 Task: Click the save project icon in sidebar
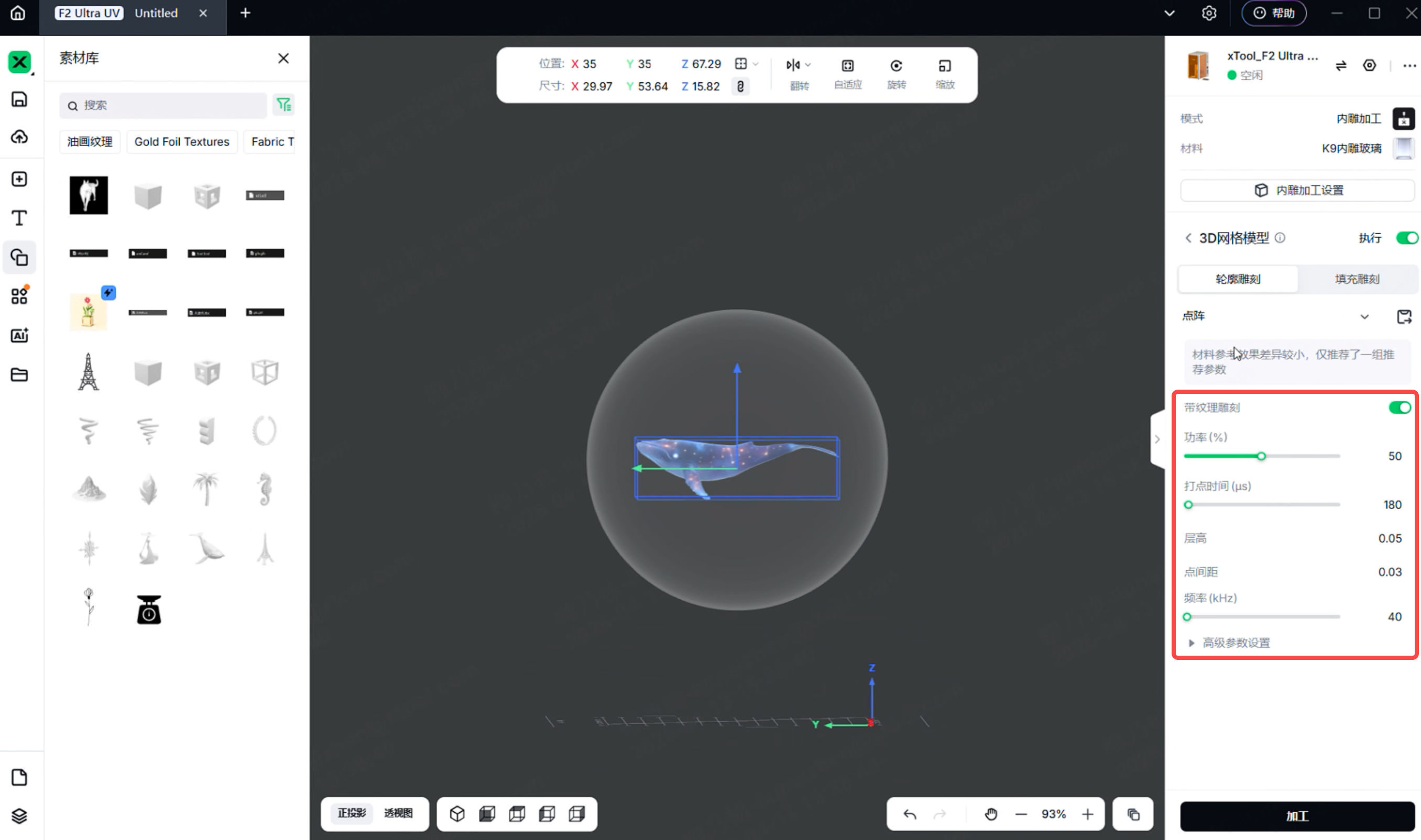pyautogui.click(x=19, y=99)
